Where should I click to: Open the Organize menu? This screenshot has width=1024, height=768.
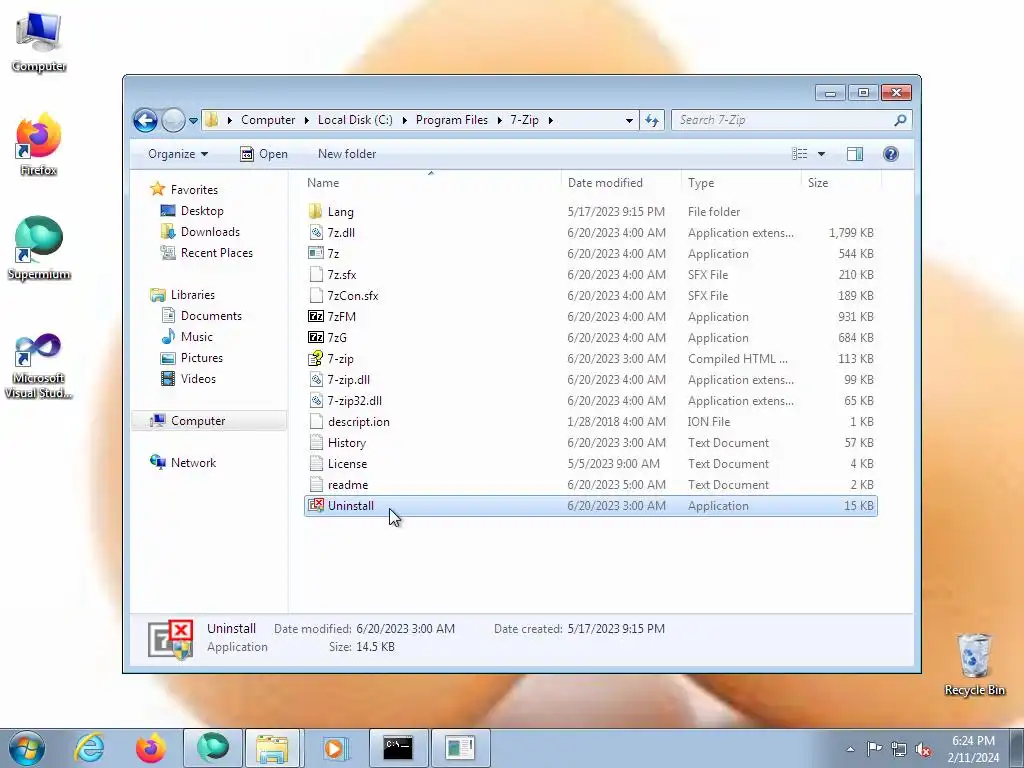click(x=178, y=154)
